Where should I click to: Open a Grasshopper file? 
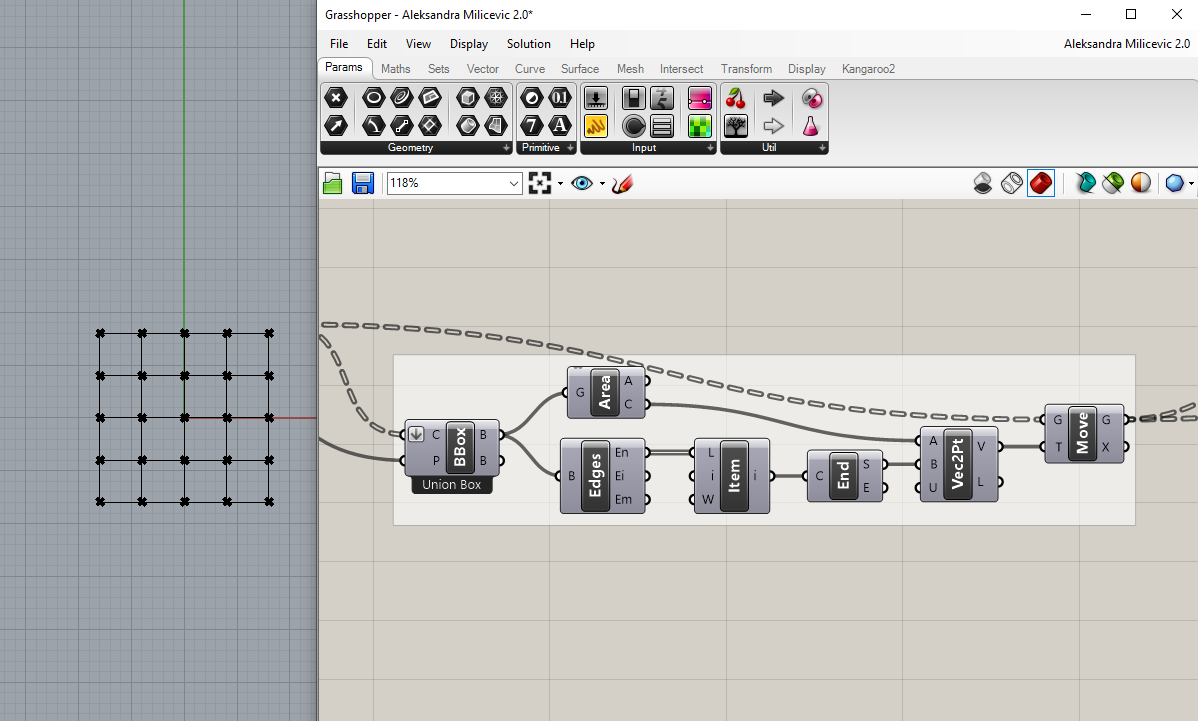pos(332,183)
